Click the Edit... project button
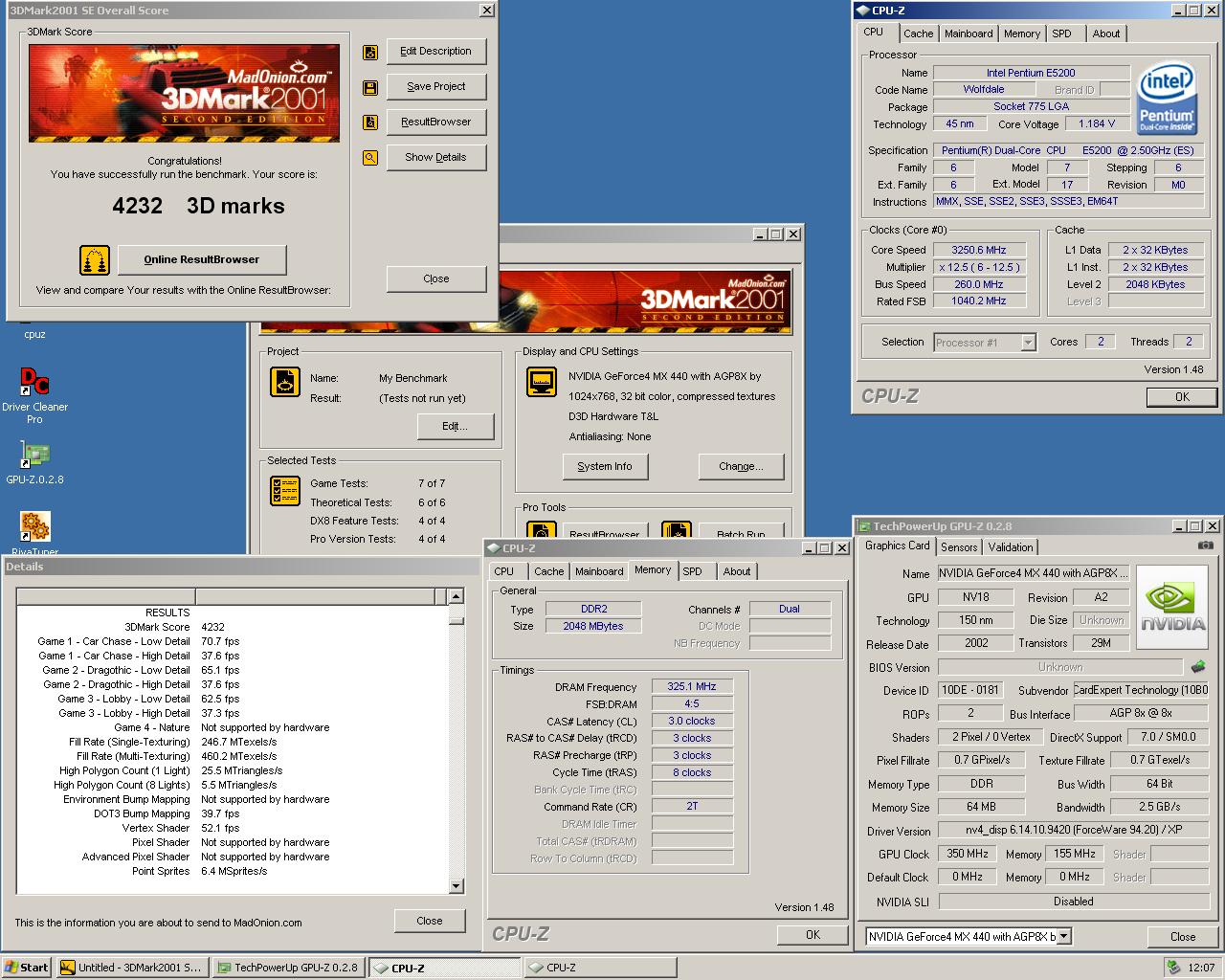Viewport: 1225px width, 980px height. coord(456,427)
